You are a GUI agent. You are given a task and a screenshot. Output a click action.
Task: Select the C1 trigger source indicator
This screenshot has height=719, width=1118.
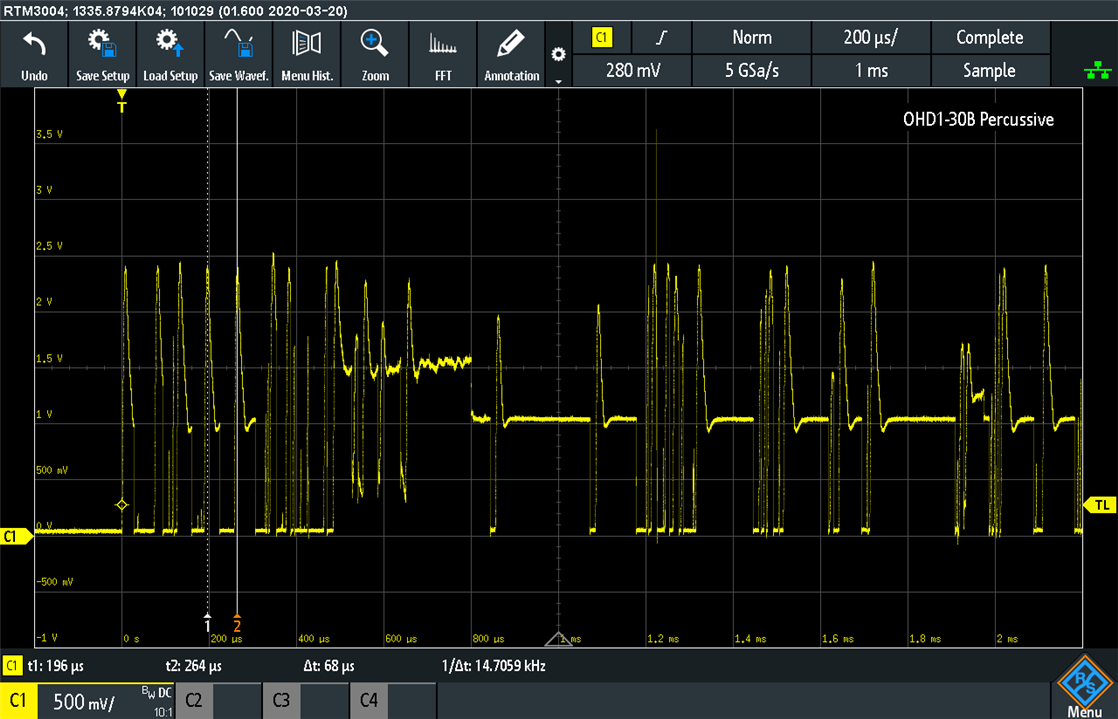click(602, 37)
